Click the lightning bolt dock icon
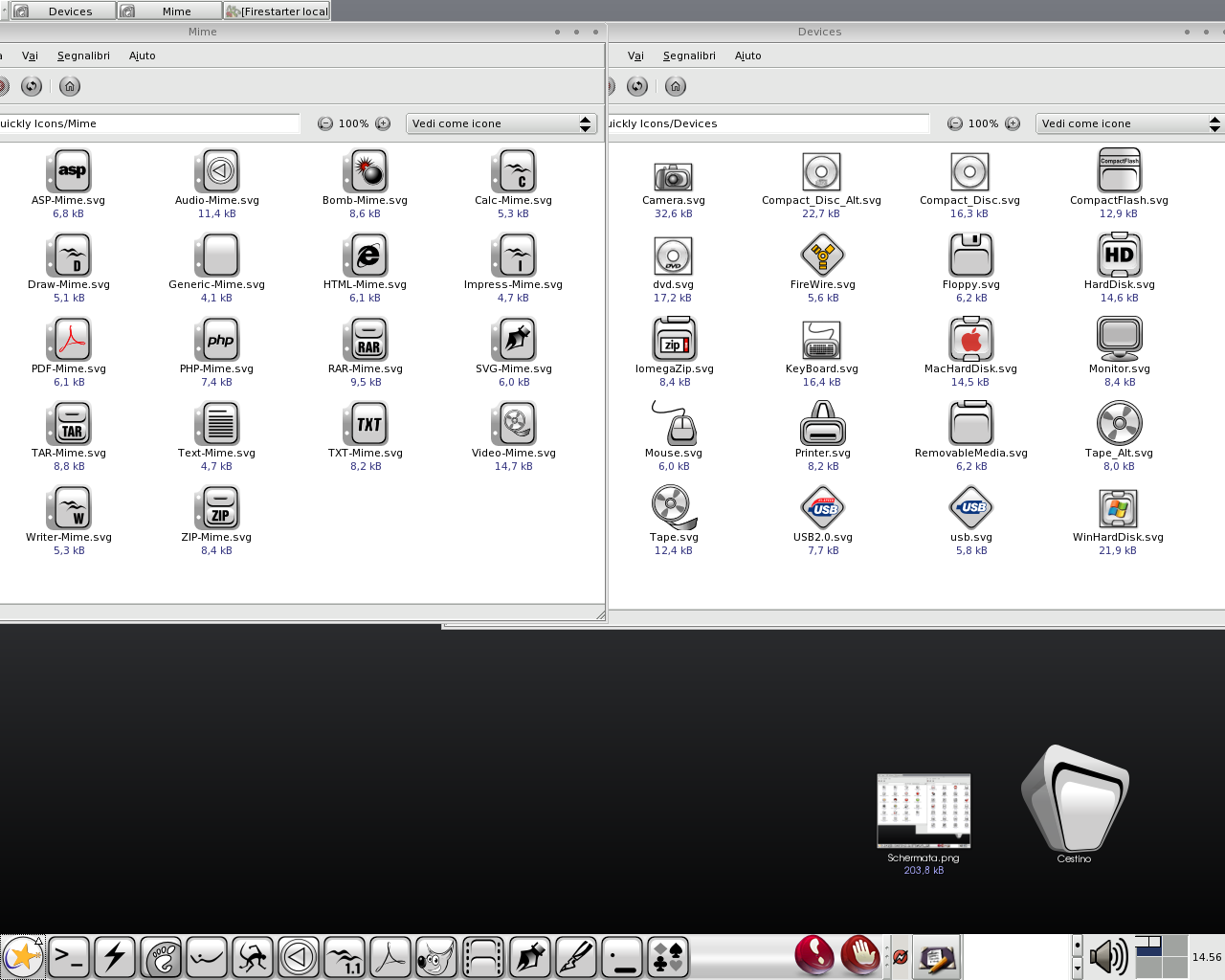Viewport: 1225px width, 980px height. tap(115, 956)
